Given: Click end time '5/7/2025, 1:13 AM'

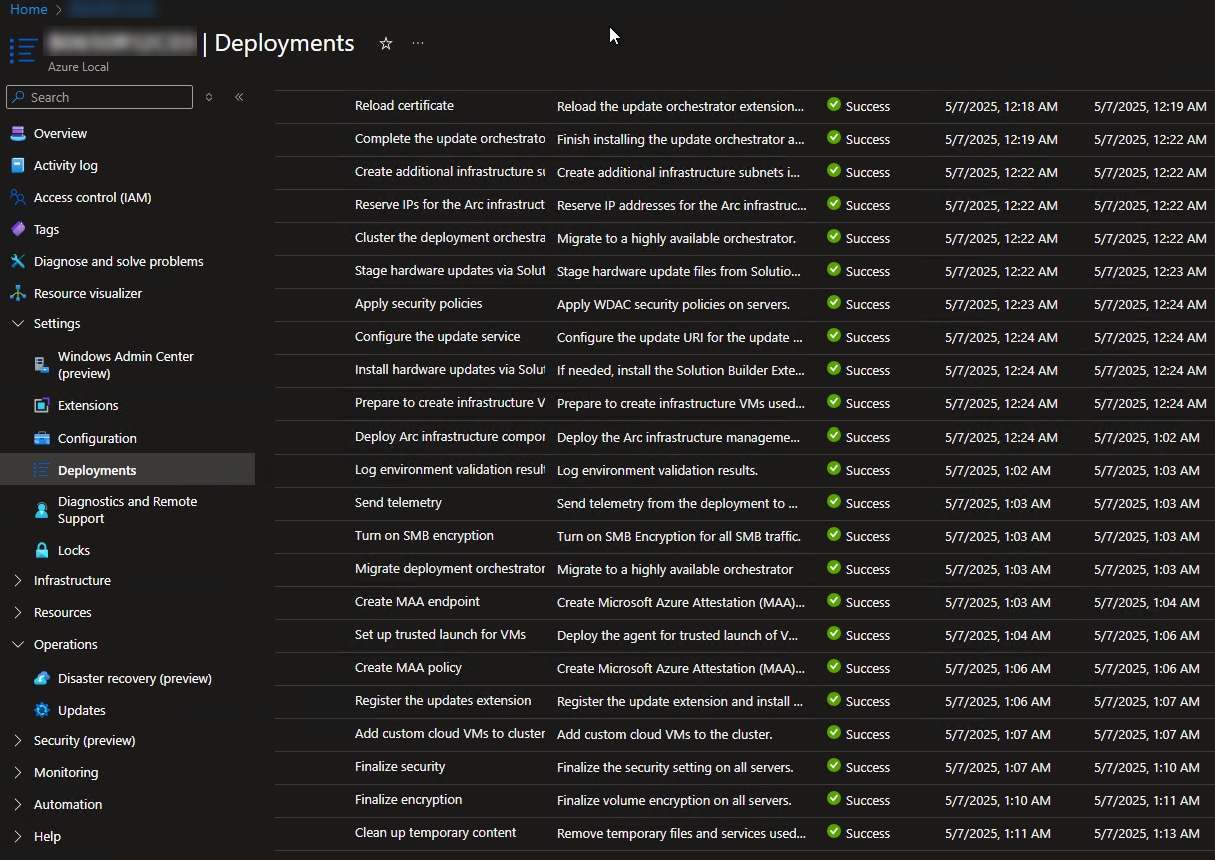Looking at the screenshot, I should point(1147,833).
